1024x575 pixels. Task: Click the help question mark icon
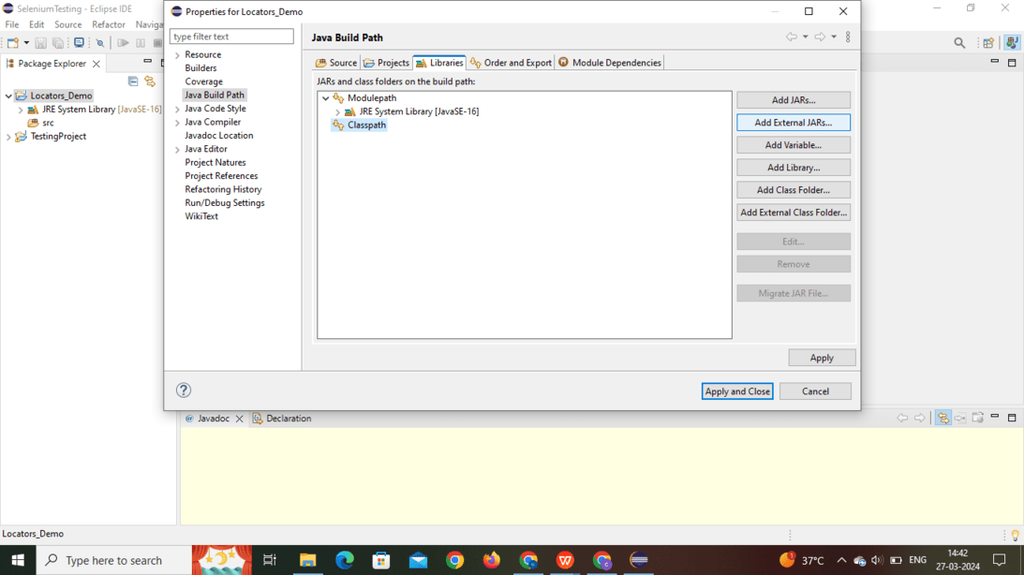(184, 390)
